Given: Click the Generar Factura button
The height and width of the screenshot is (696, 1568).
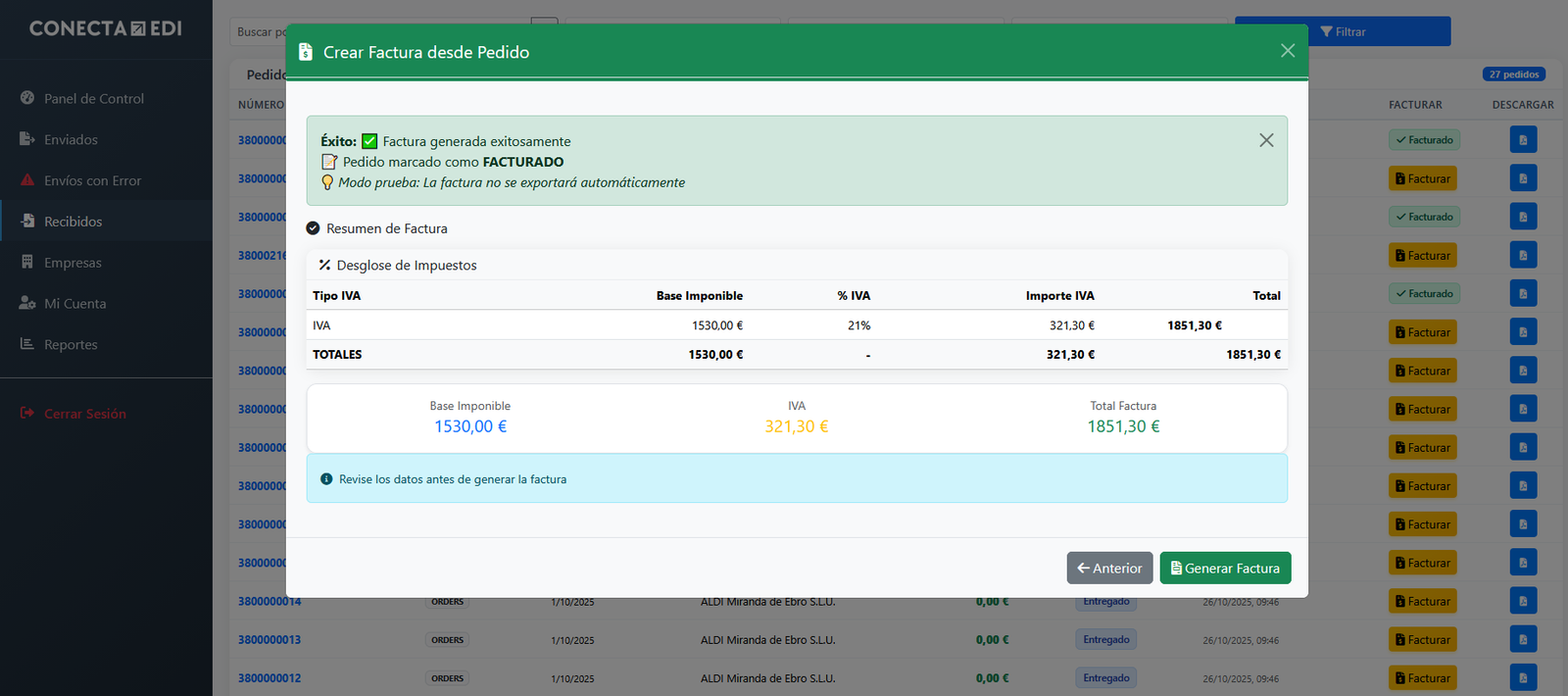Looking at the screenshot, I should click(x=1225, y=568).
